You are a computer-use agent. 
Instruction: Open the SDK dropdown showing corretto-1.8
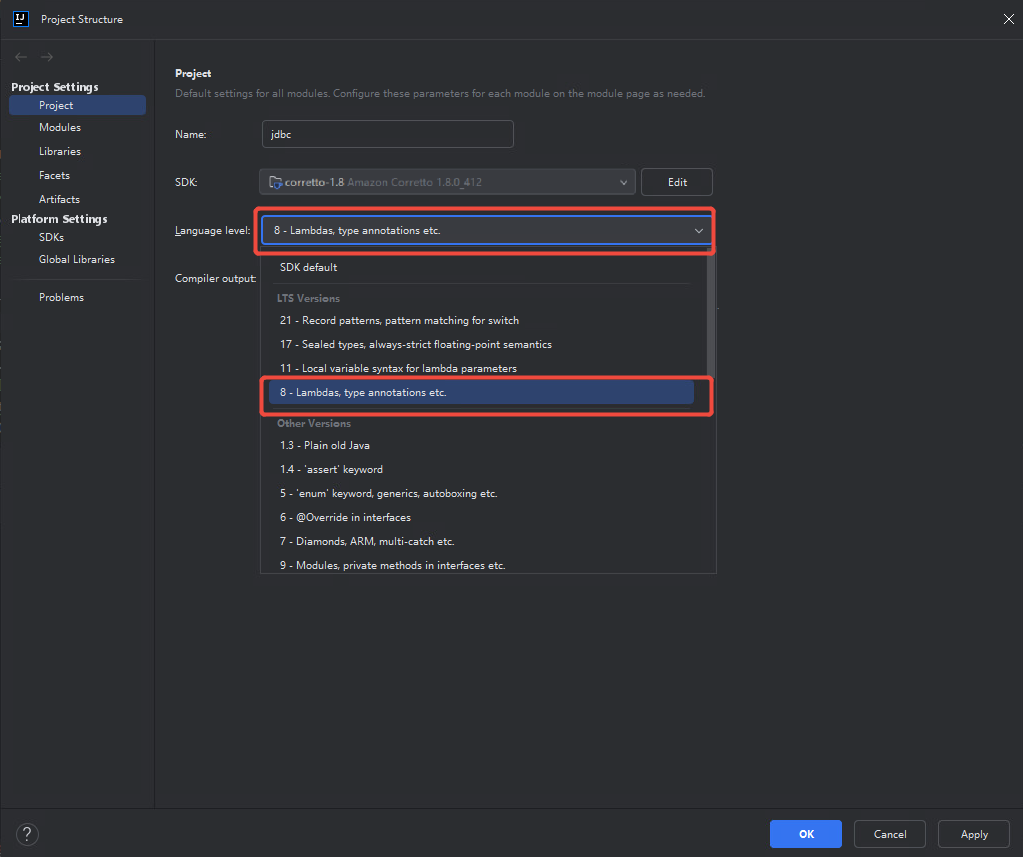point(447,182)
